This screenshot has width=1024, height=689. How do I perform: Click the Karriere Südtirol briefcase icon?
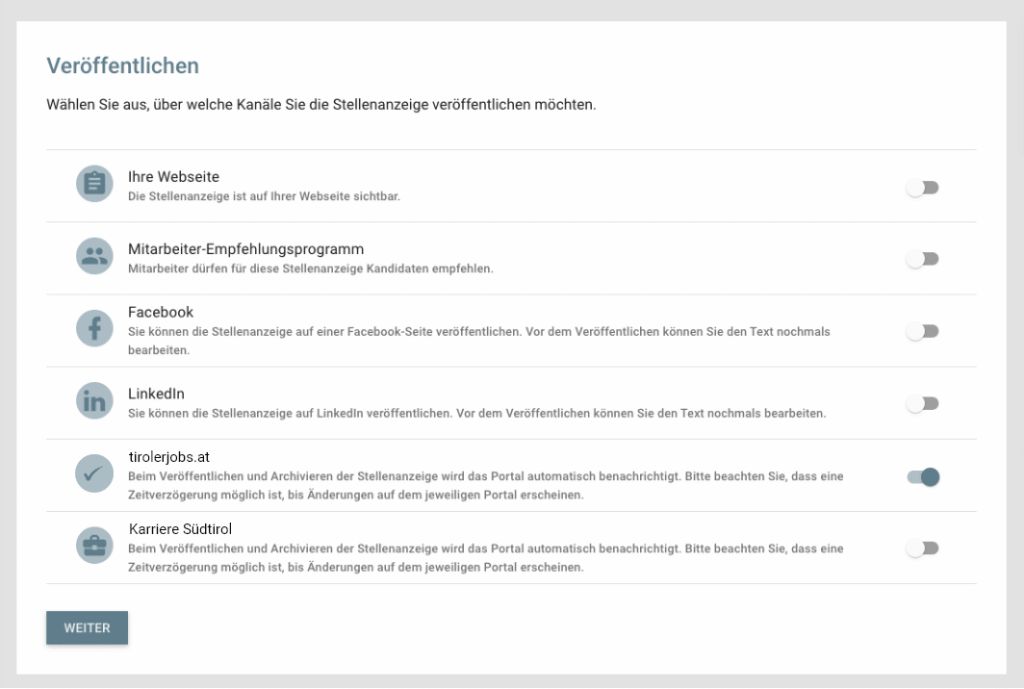click(x=95, y=546)
